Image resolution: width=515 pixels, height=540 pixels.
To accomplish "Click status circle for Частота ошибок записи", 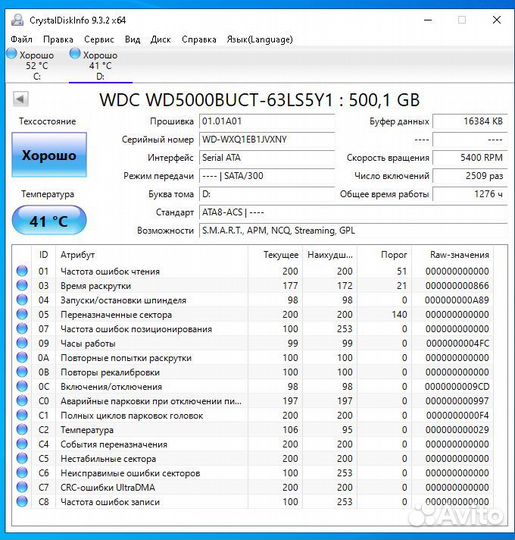I will tap(22, 502).
